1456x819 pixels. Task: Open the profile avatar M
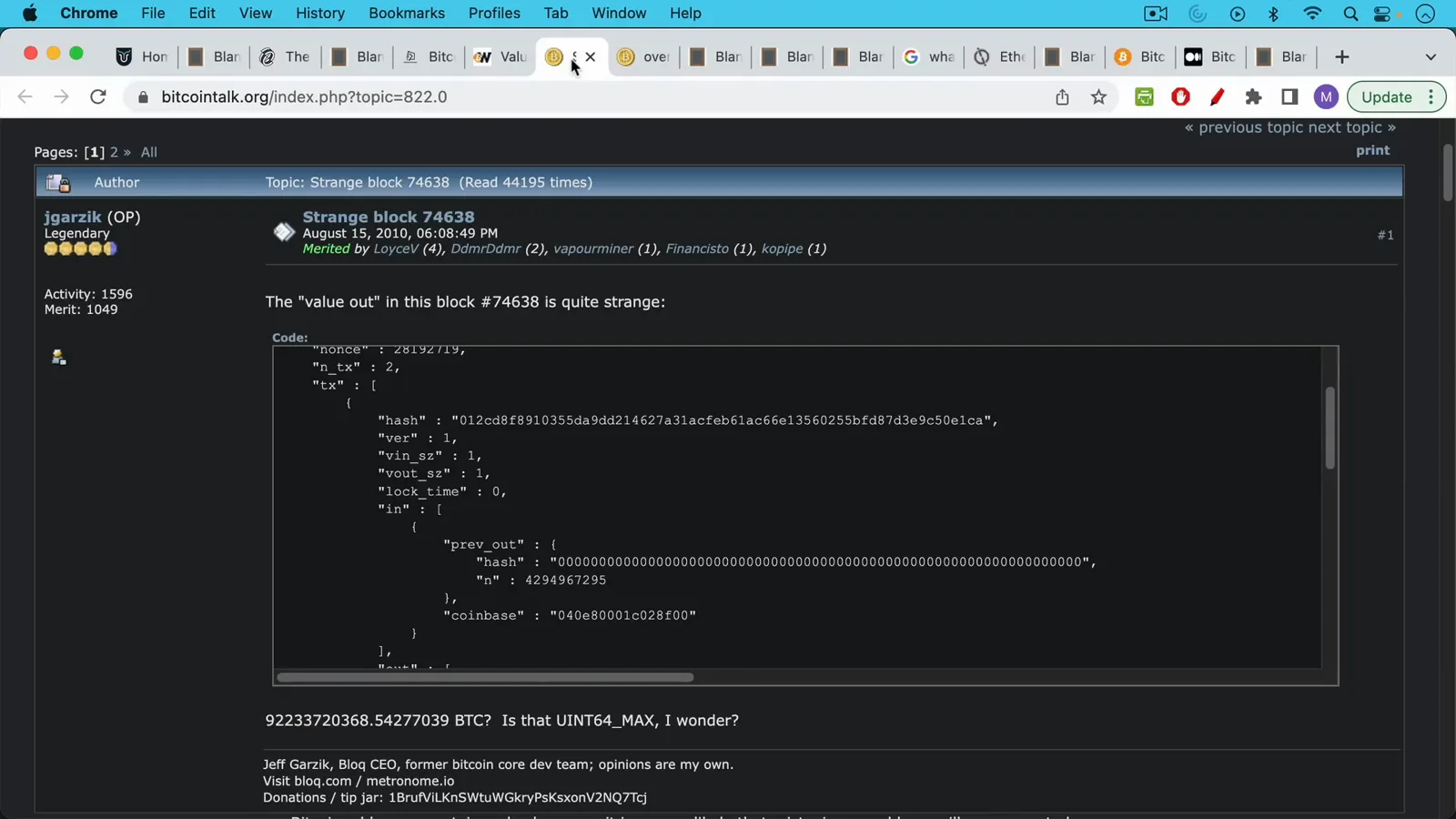coord(1326,96)
